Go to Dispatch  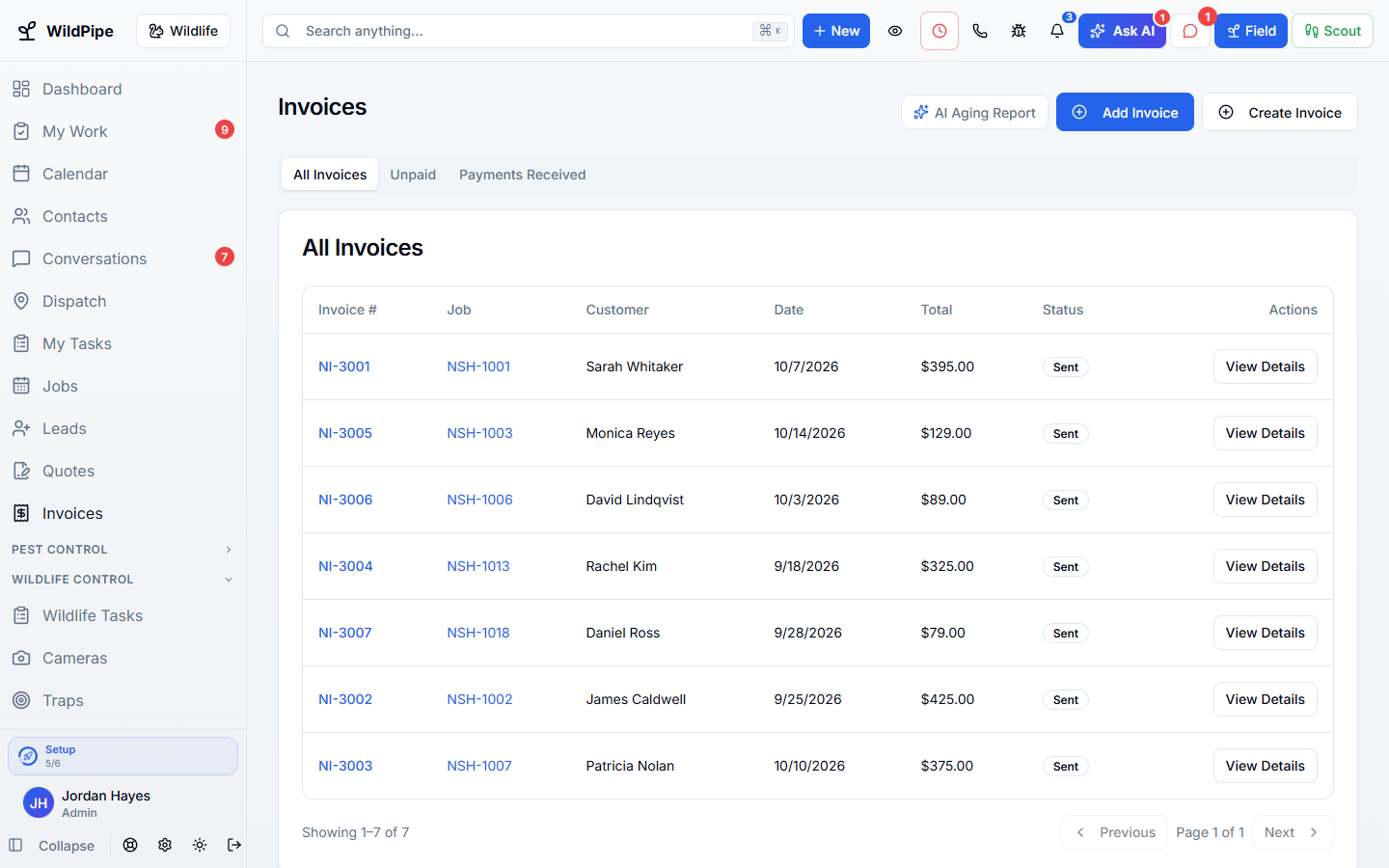pyautogui.click(x=123, y=301)
